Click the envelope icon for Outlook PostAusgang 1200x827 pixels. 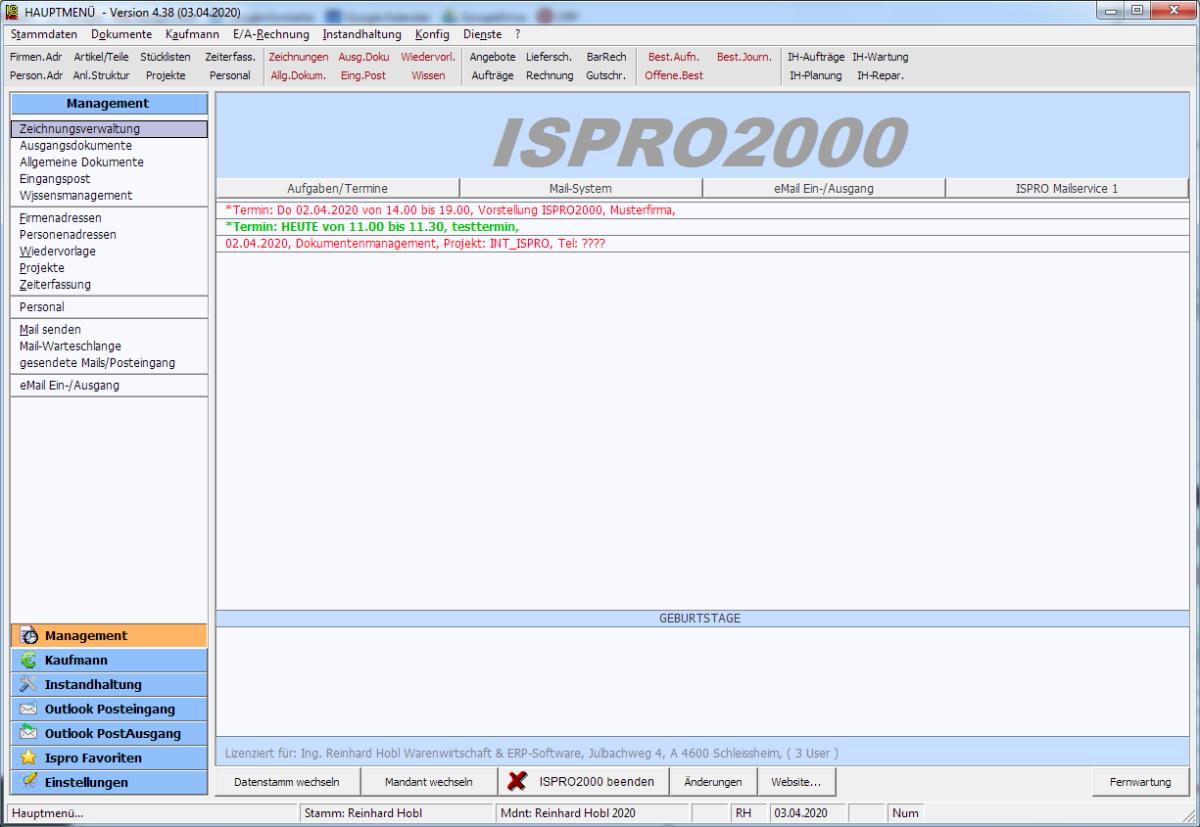point(28,734)
